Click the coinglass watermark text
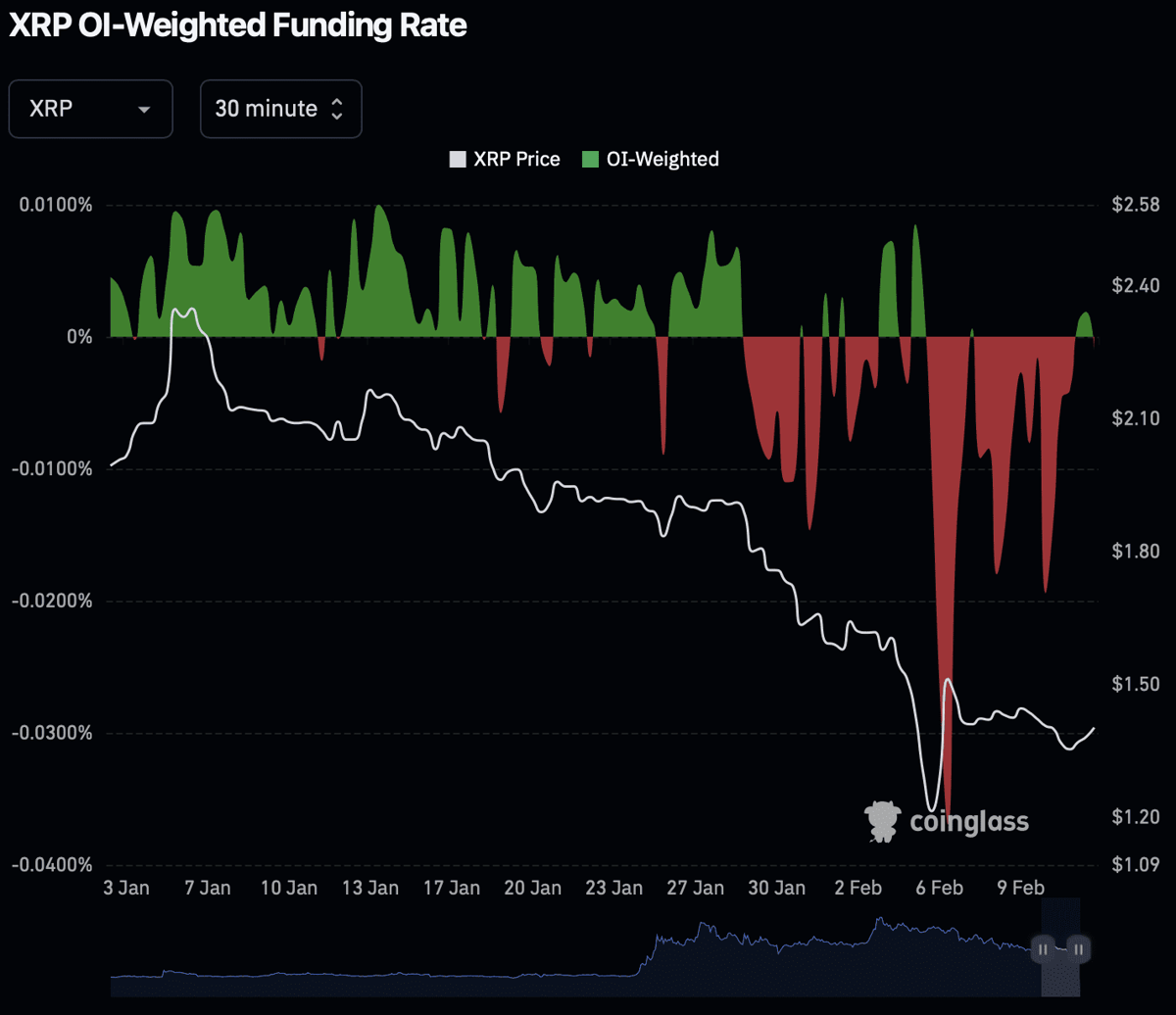Screen dimensions: 1176x1015 pos(969,821)
